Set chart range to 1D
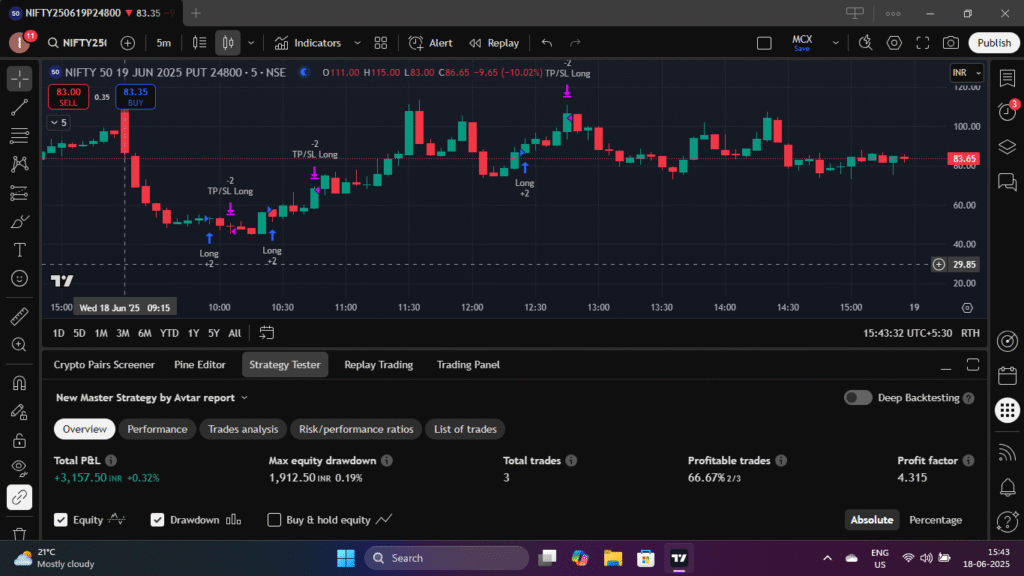 [x=59, y=333]
